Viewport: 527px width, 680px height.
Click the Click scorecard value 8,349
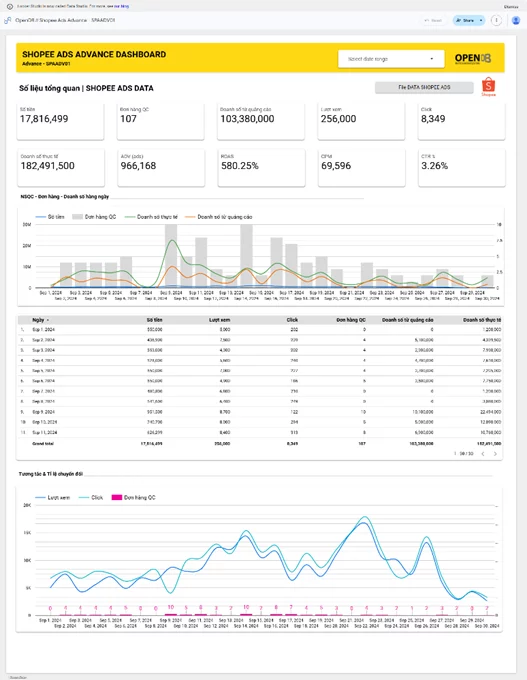click(433, 119)
